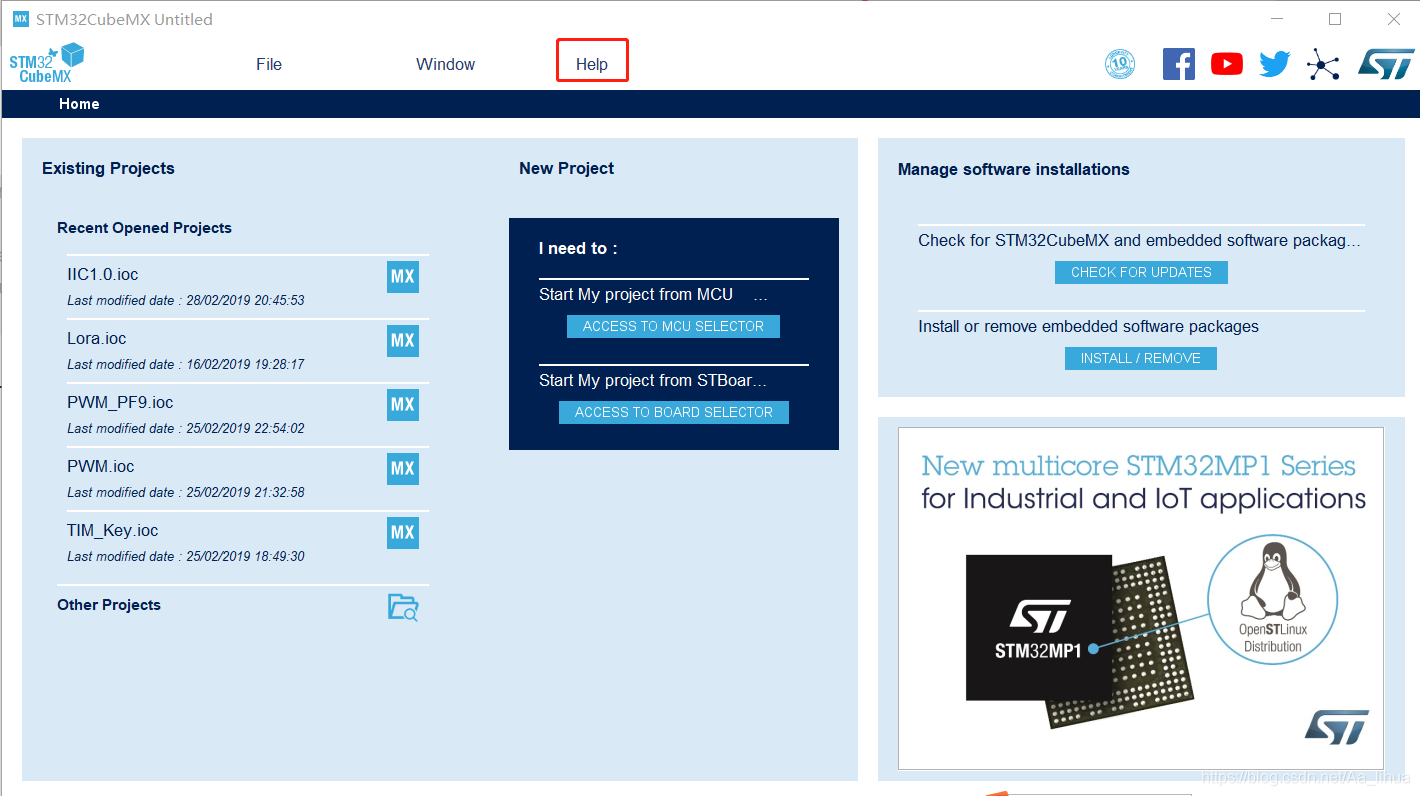
Task: Click the STM32MP1 Series banner image
Action: click(x=1140, y=597)
